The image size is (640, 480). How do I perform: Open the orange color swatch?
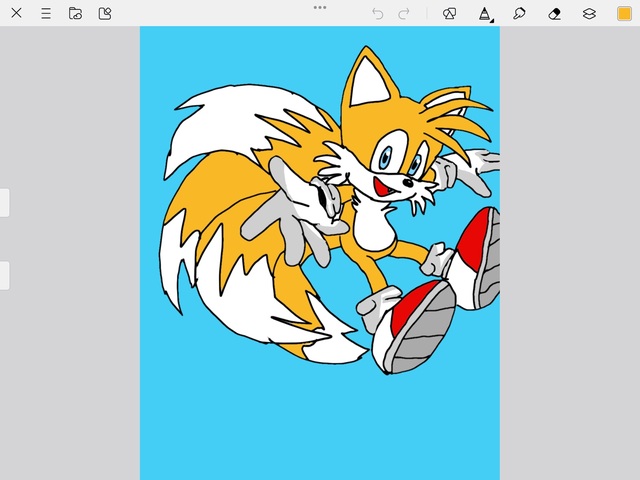[x=624, y=13]
